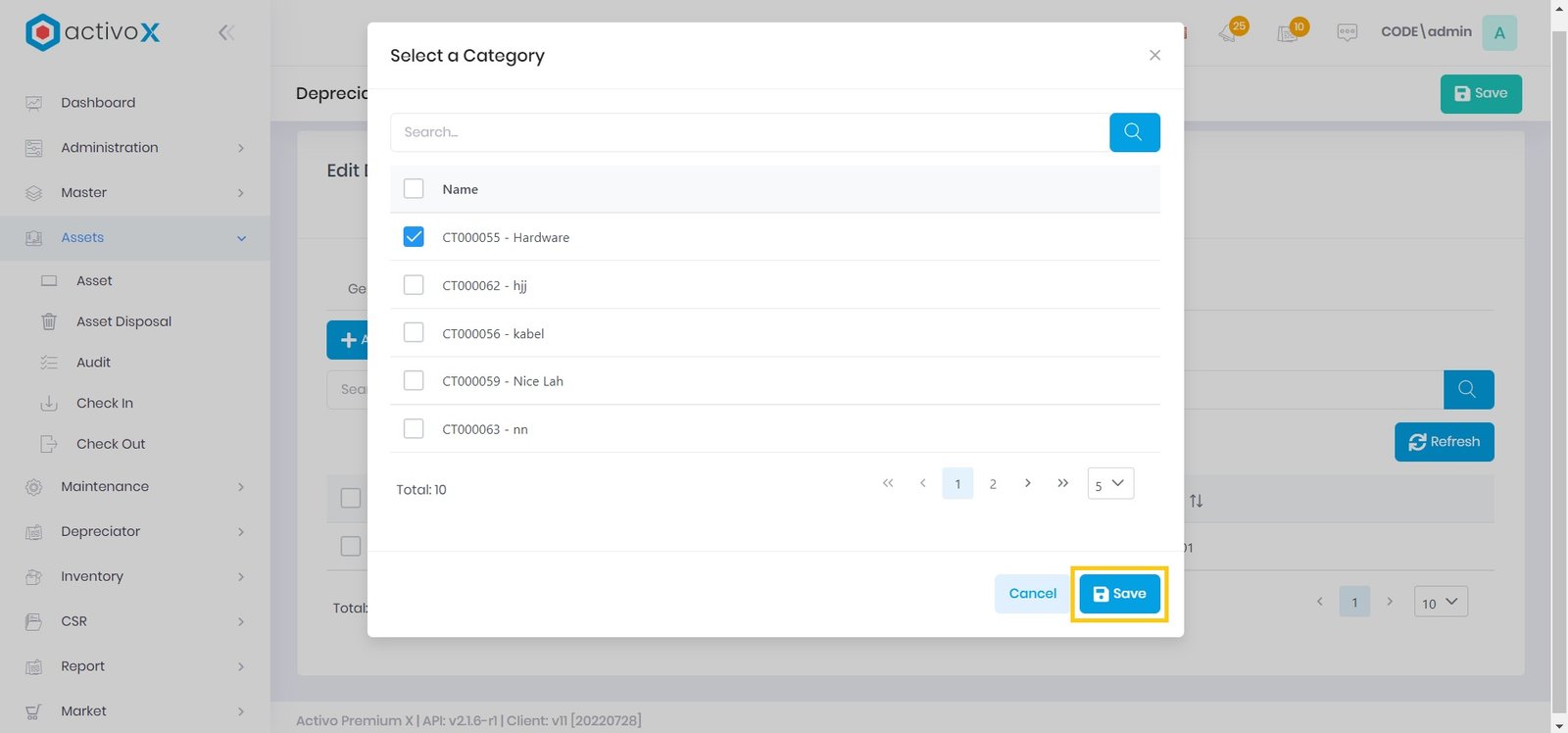Open Asset Disposal in sidebar
This screenshot has width=1568, height=733.
pyautogui.click(x=123, y=321)
